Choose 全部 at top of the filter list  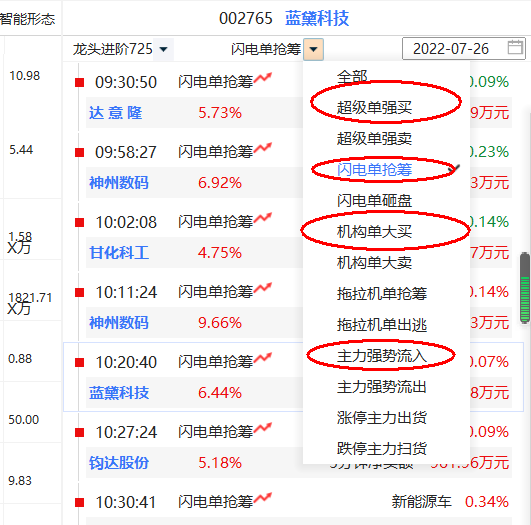pyautogui.click(x=352, y=77)
